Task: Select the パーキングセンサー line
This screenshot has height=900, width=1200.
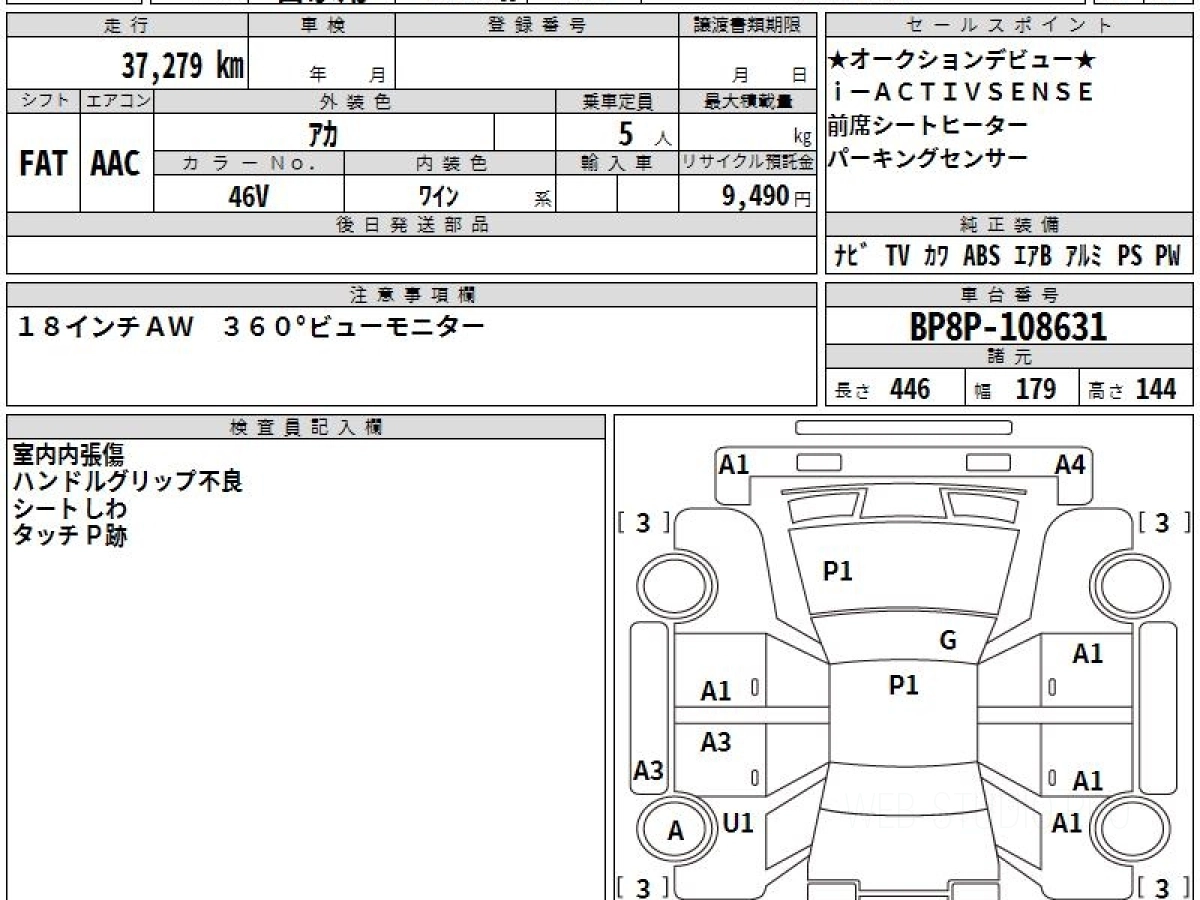Action: click(927, 158)
